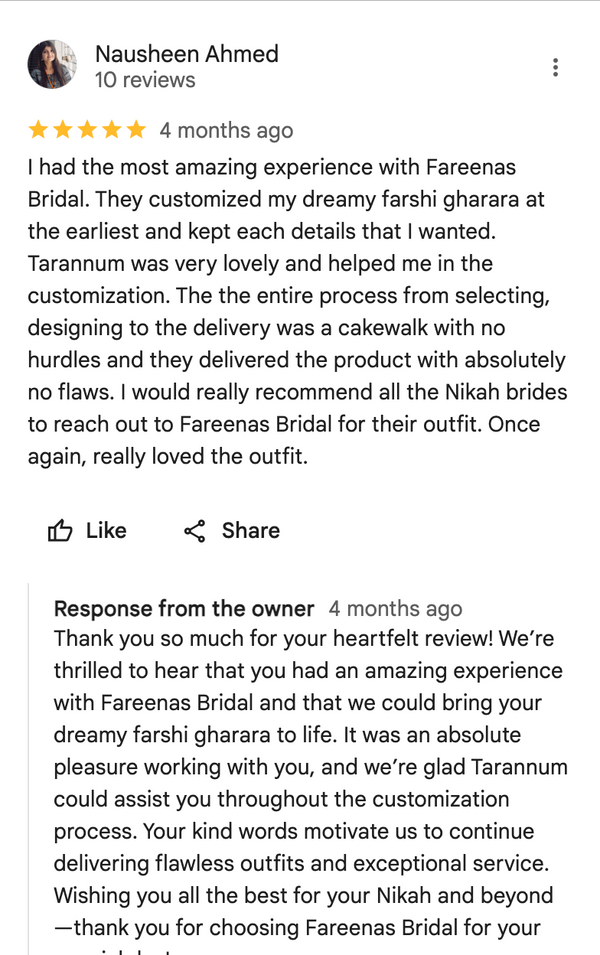Open the three-dot more options menu
This screenshot has height=955, width=600.
(555, 68)
